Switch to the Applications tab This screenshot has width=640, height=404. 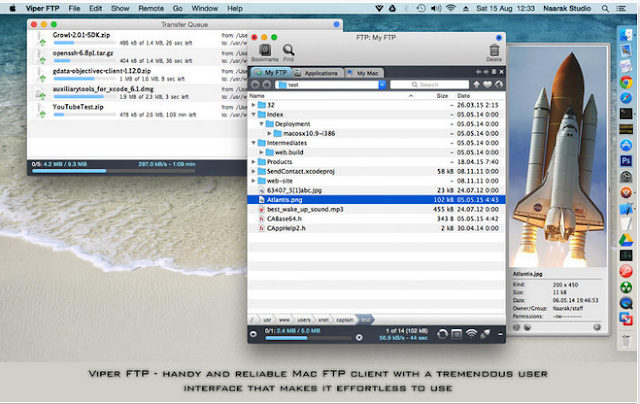click(x=317, y=73)
